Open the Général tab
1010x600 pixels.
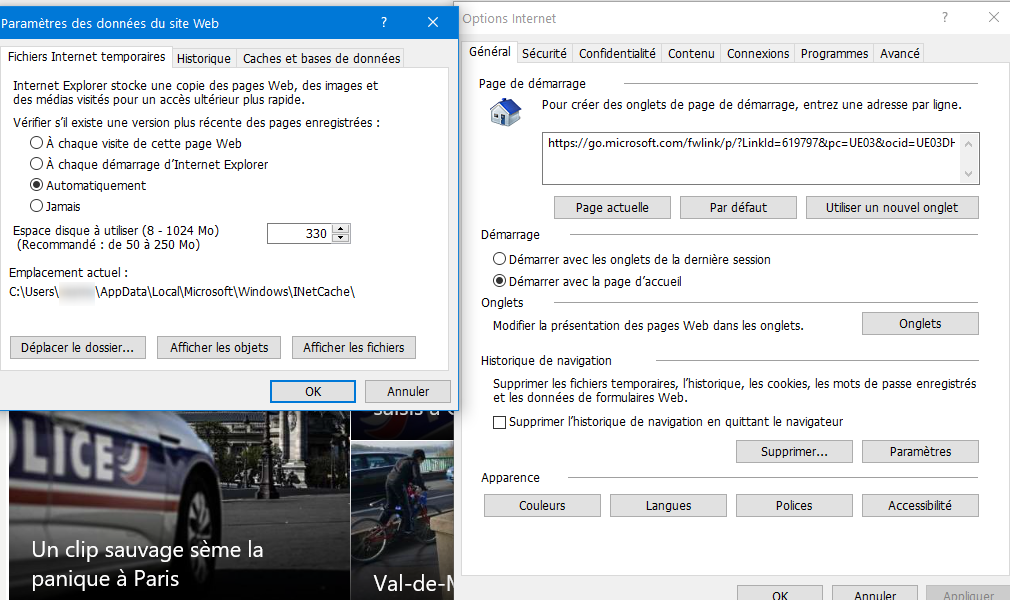[x=490, y=52]
